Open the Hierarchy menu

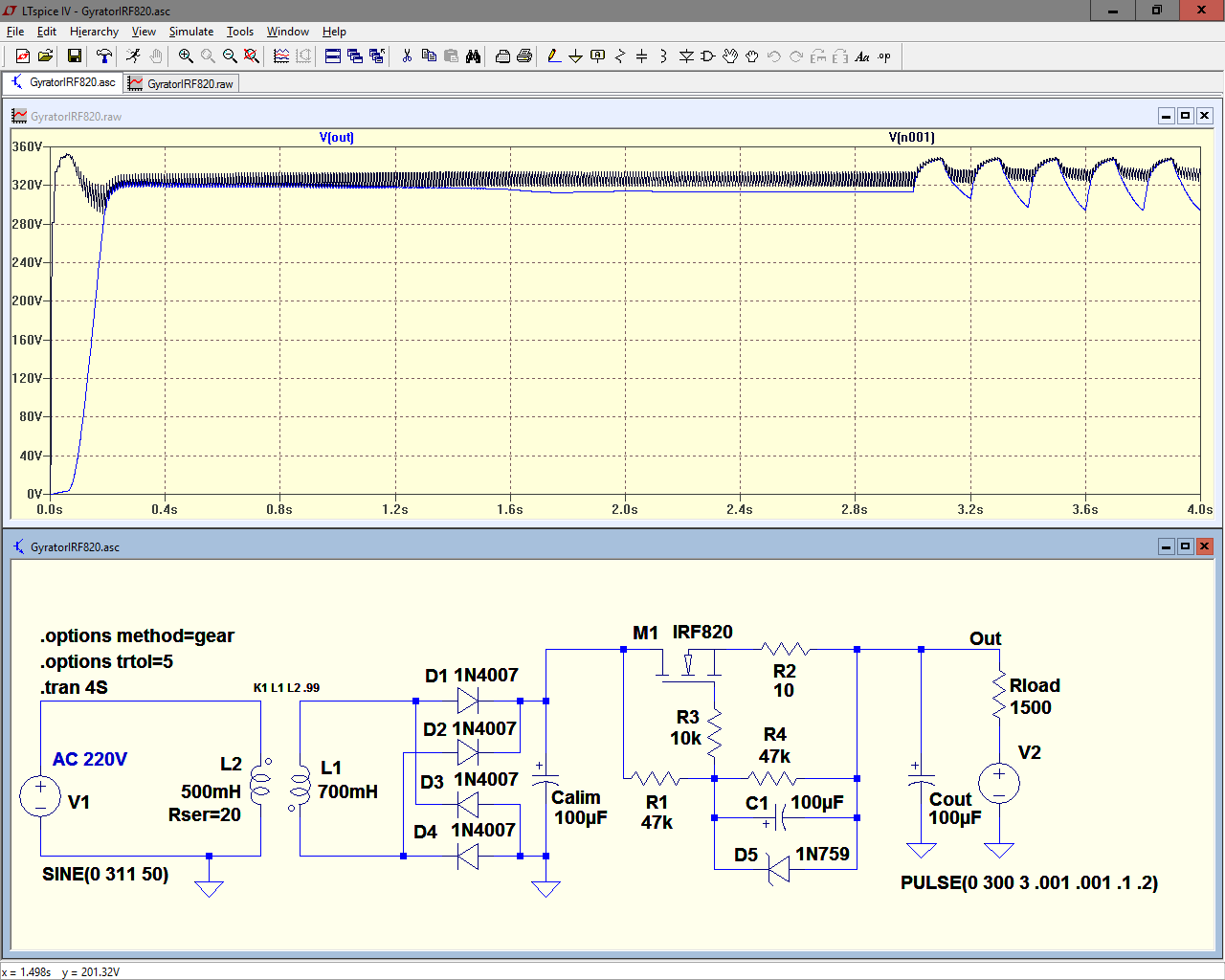[x=94, y=32]
